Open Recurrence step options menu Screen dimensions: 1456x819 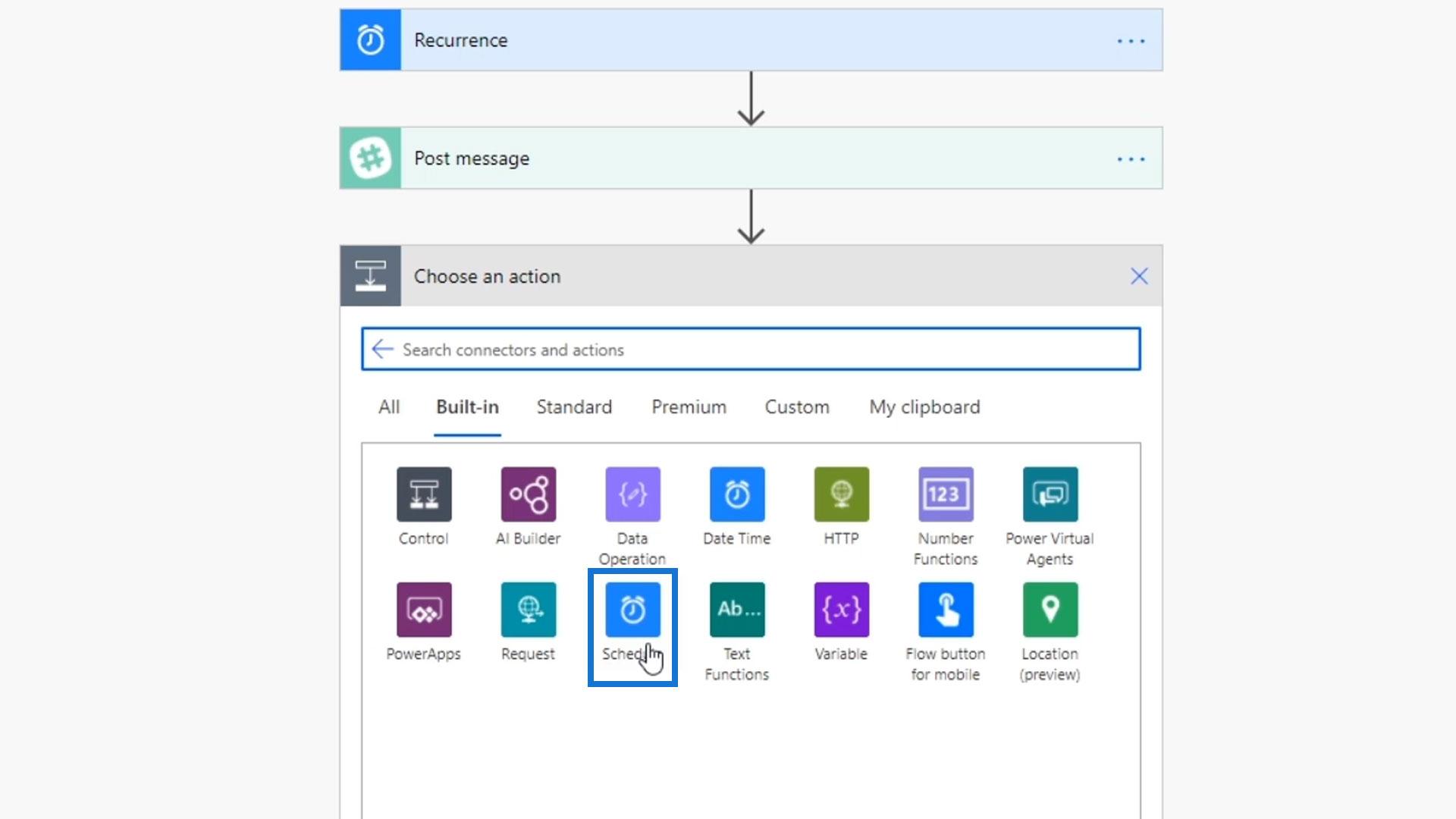pyautogui.click(x=1131, y=41)
